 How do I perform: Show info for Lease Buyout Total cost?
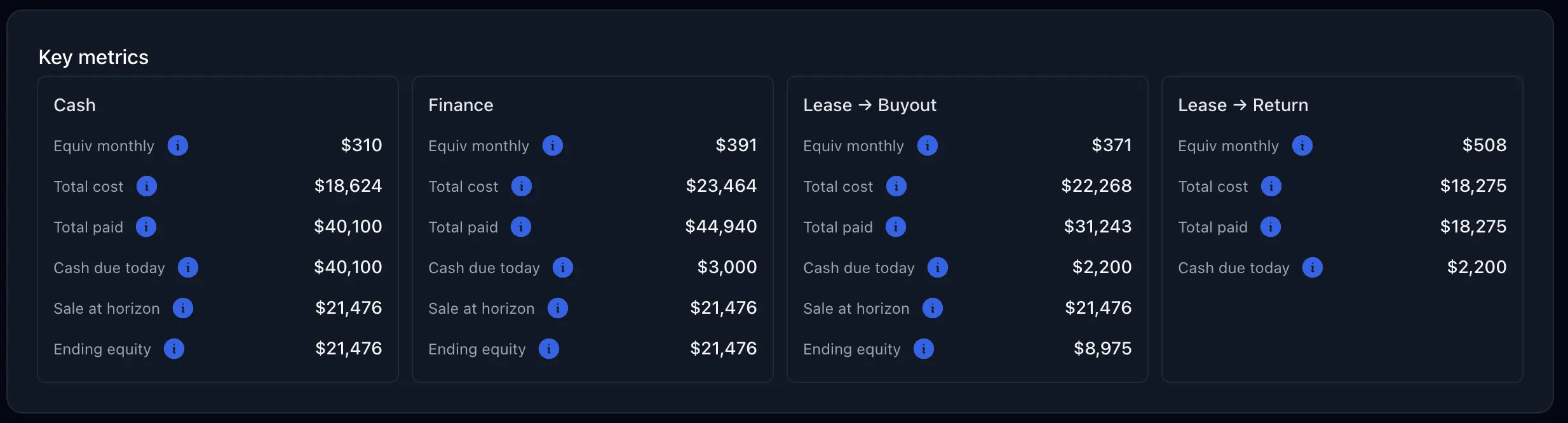[896, 186]
